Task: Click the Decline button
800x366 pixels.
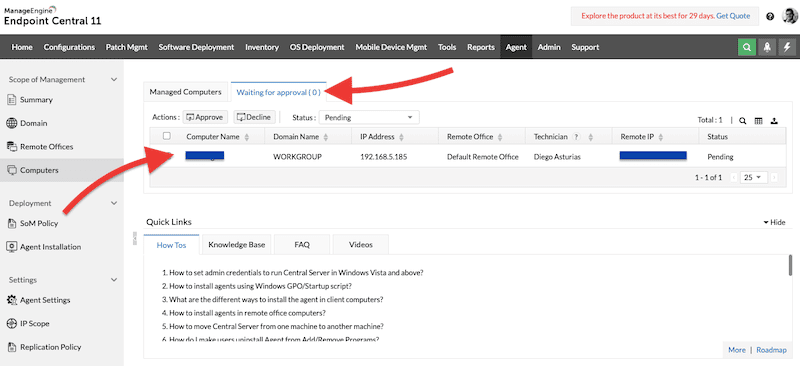Action: point(255,117)
